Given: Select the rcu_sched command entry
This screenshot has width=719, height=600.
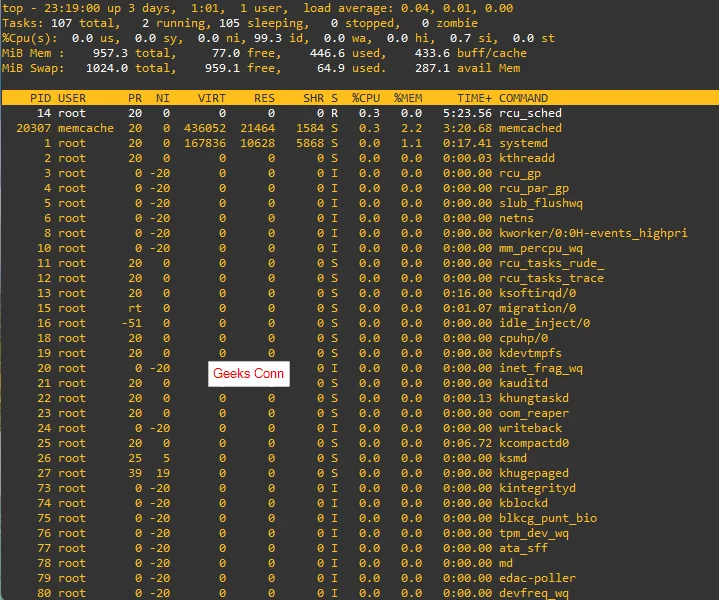Looking at the screenshot, I should point(530,113).
